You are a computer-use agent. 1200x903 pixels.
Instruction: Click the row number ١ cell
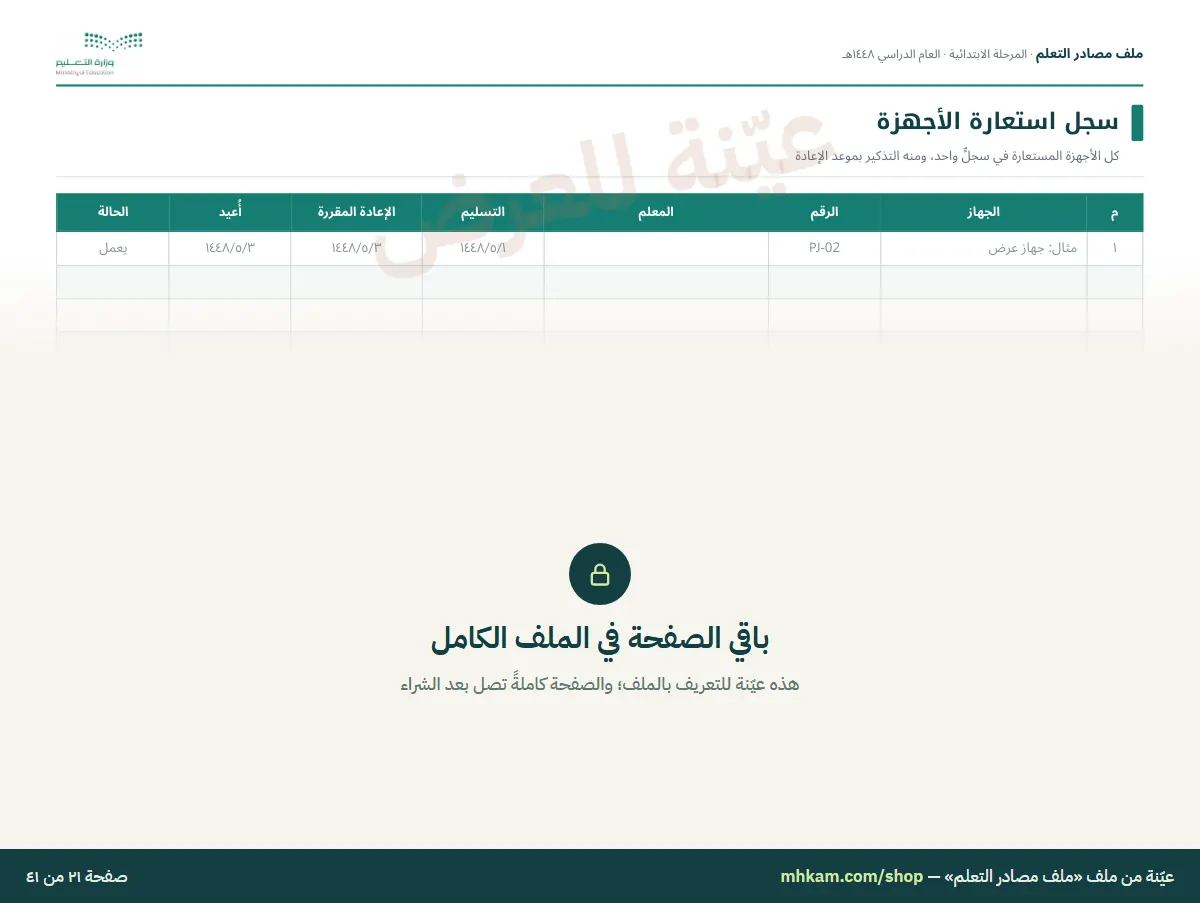tap(1115, 248)
